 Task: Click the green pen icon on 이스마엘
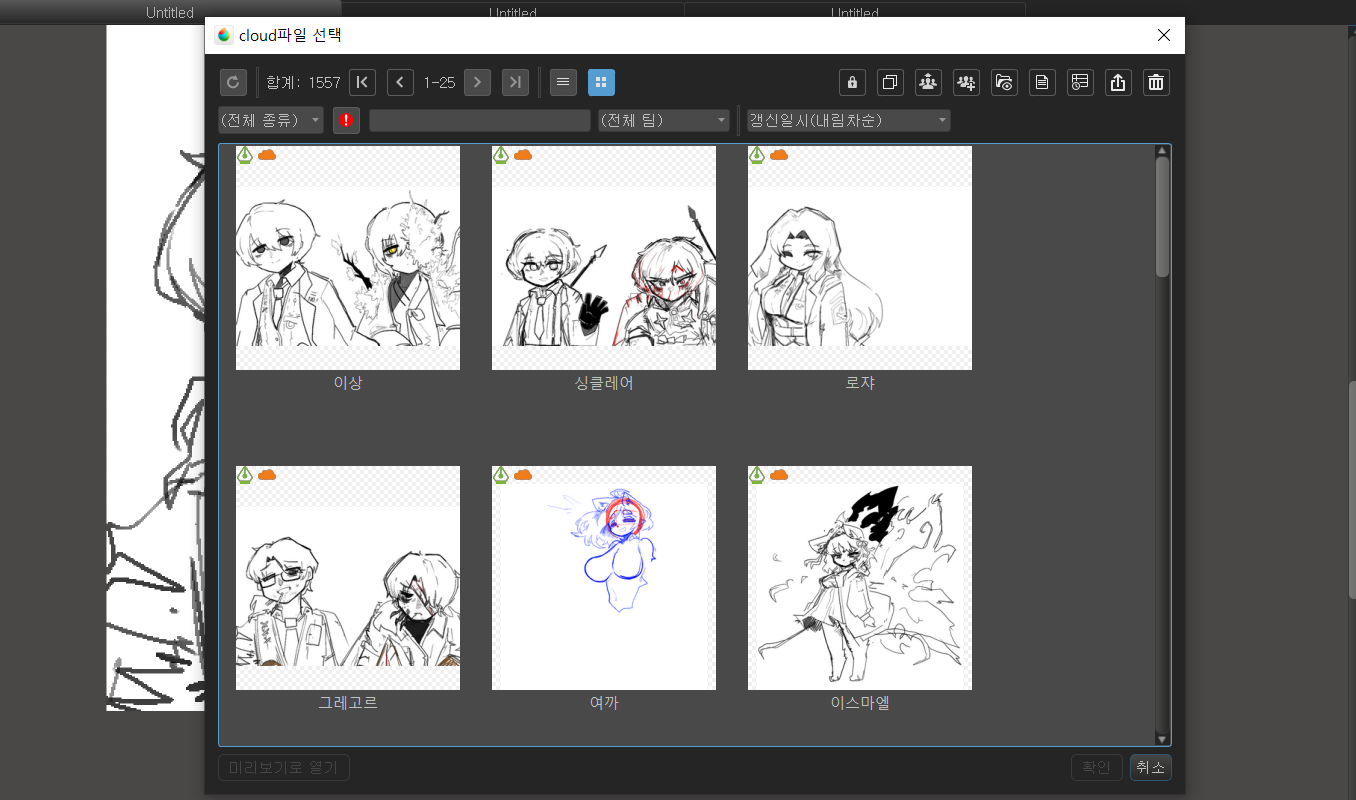point(757,475)
